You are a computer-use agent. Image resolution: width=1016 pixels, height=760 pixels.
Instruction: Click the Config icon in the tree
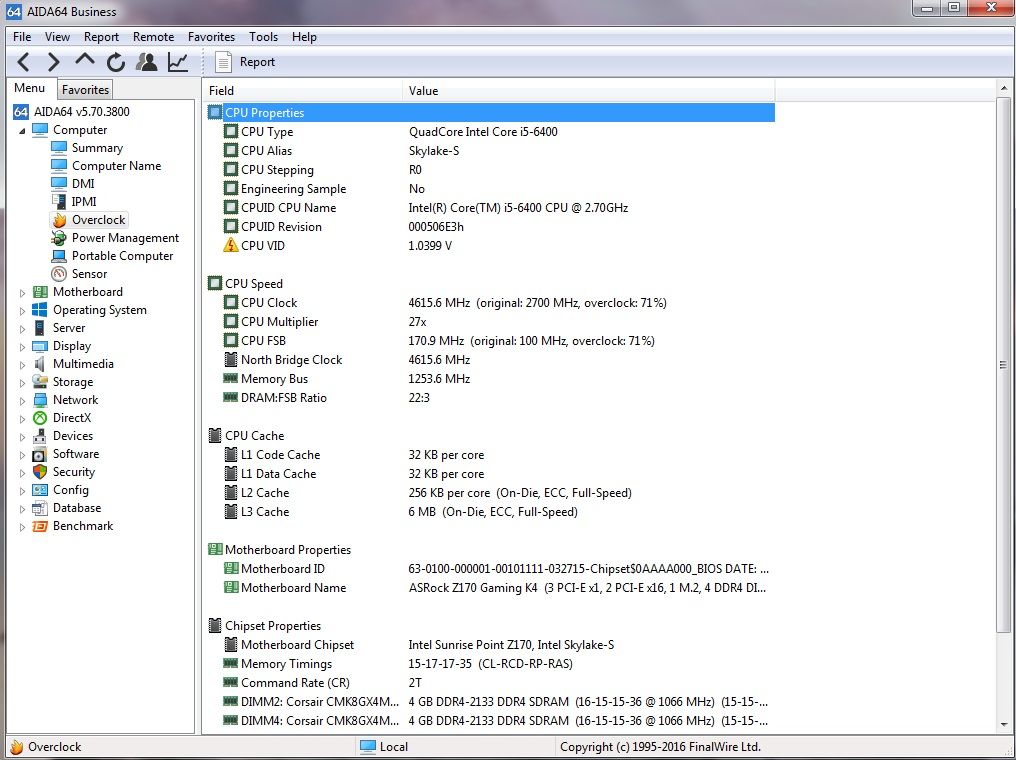pos(40,490)
